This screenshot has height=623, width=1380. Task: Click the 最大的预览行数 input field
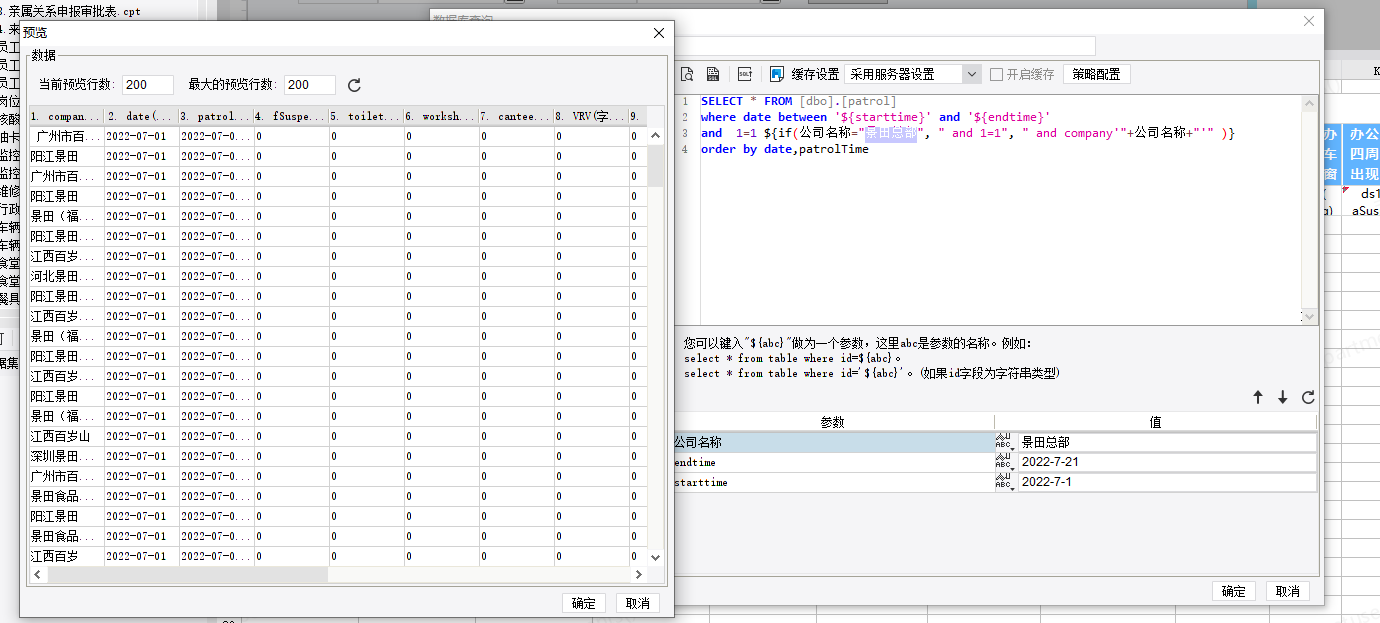310,86
